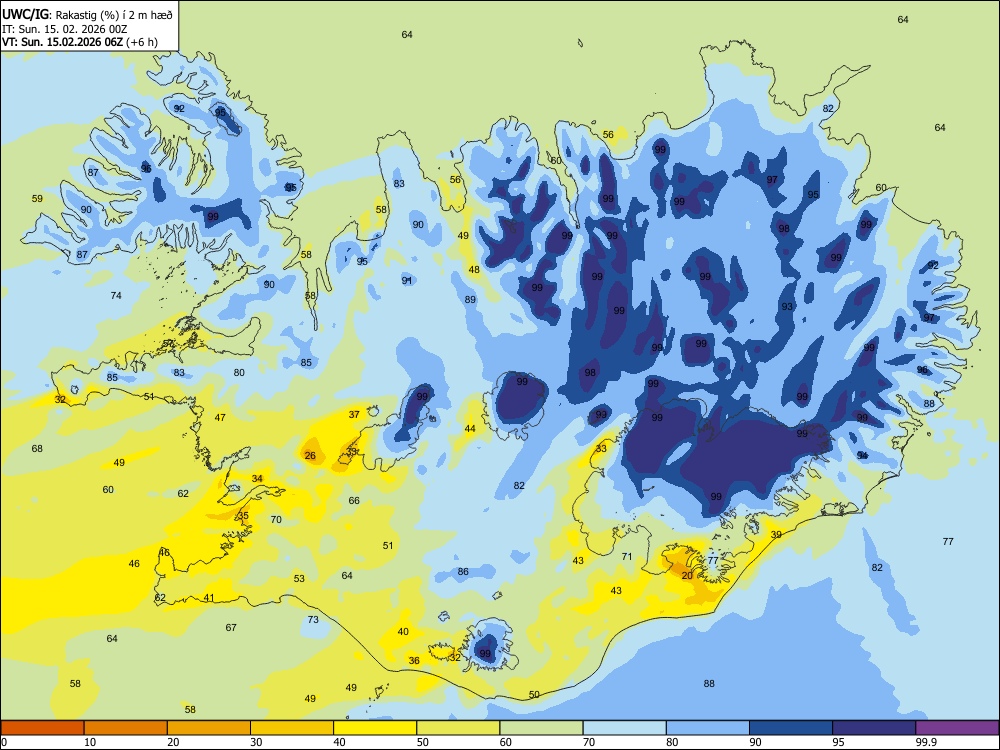This screenshot has width=1000, height=750.
Task: Click the 67 humidity value on the map
Action: 231,627
